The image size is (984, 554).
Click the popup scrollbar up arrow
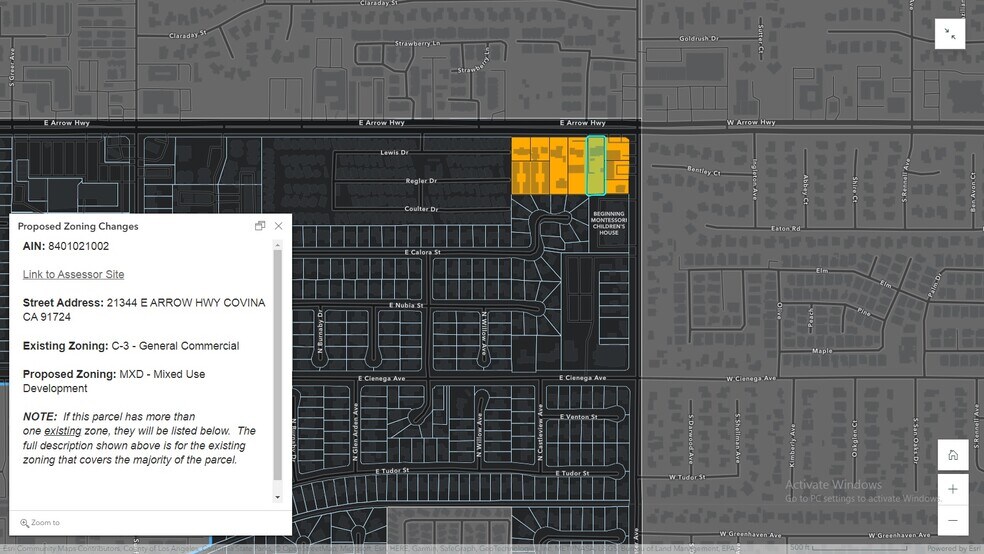278,244
